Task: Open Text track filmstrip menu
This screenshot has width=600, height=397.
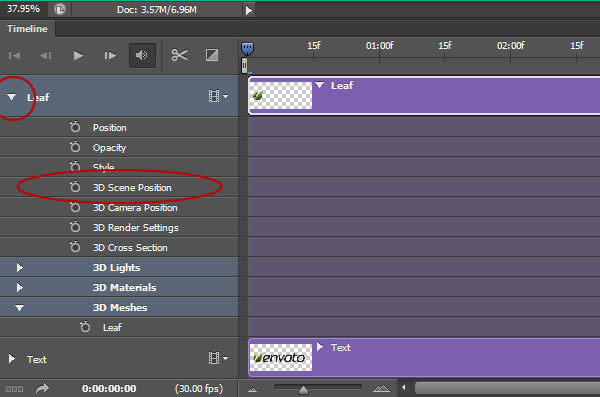Action: point(218,358)
